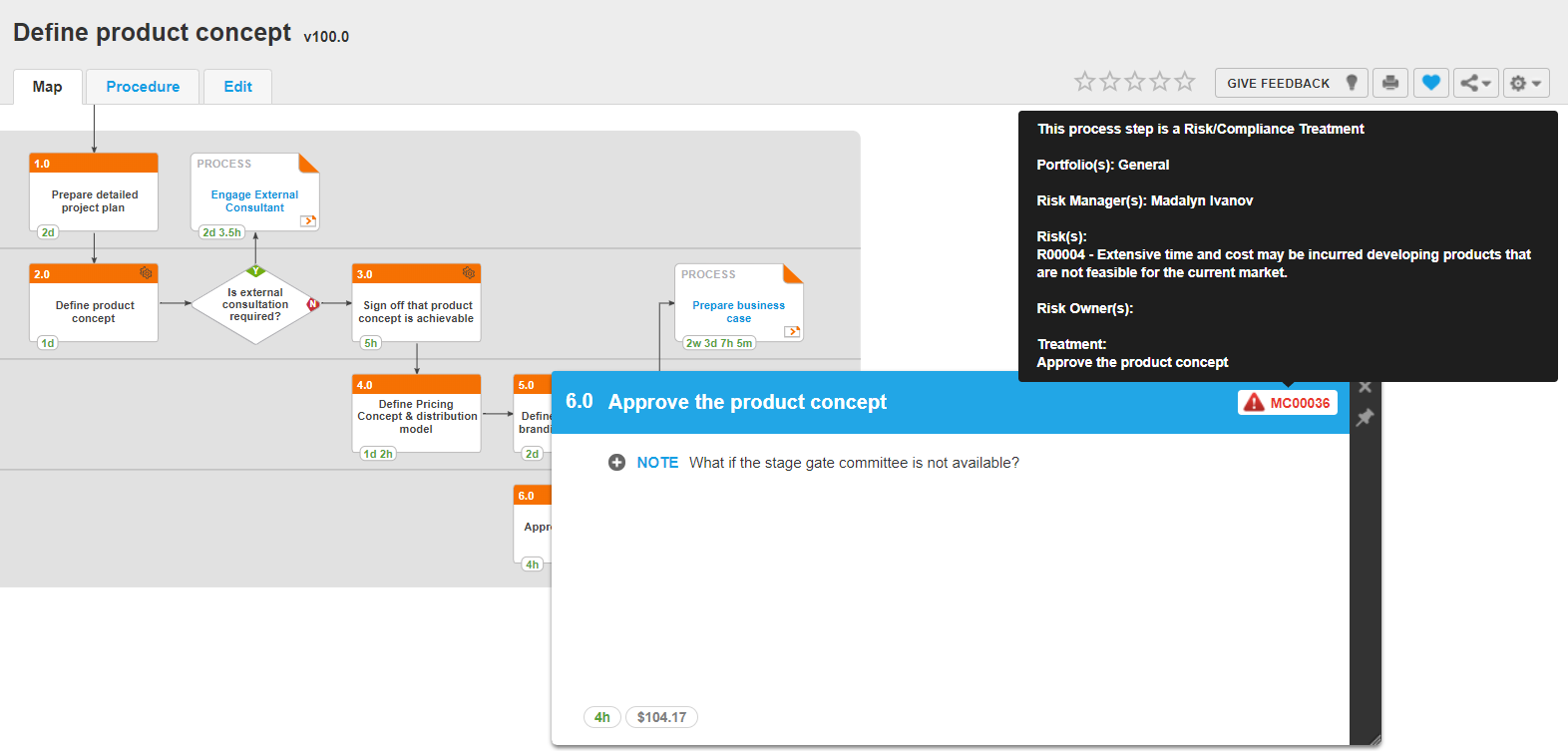Image resolution: width=1568 pixels, height=751 pixels.
Task: Click the gear icon on step 3.0
Action: pos(469,273)
